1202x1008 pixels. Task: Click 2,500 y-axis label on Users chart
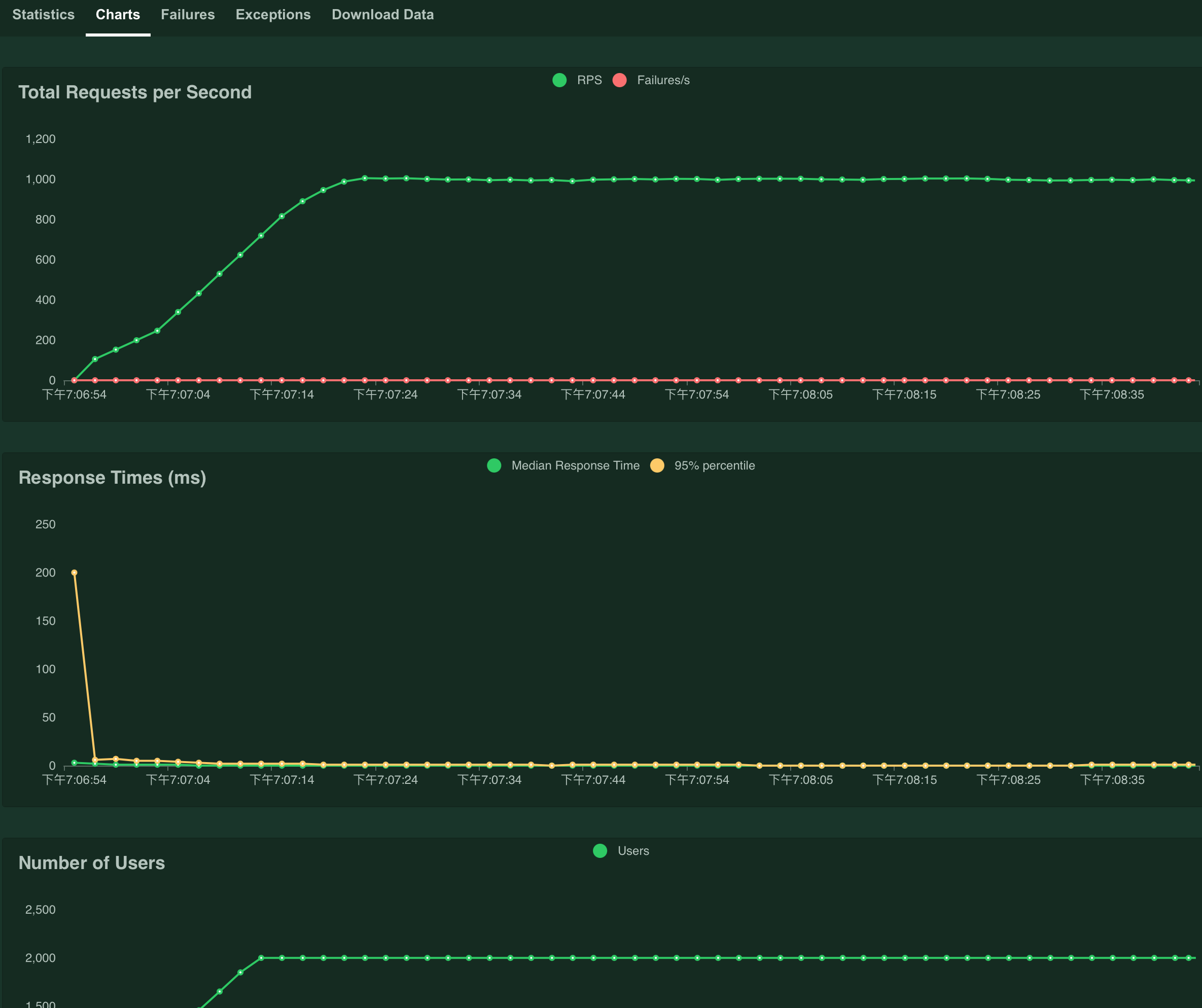coord(41,910)
